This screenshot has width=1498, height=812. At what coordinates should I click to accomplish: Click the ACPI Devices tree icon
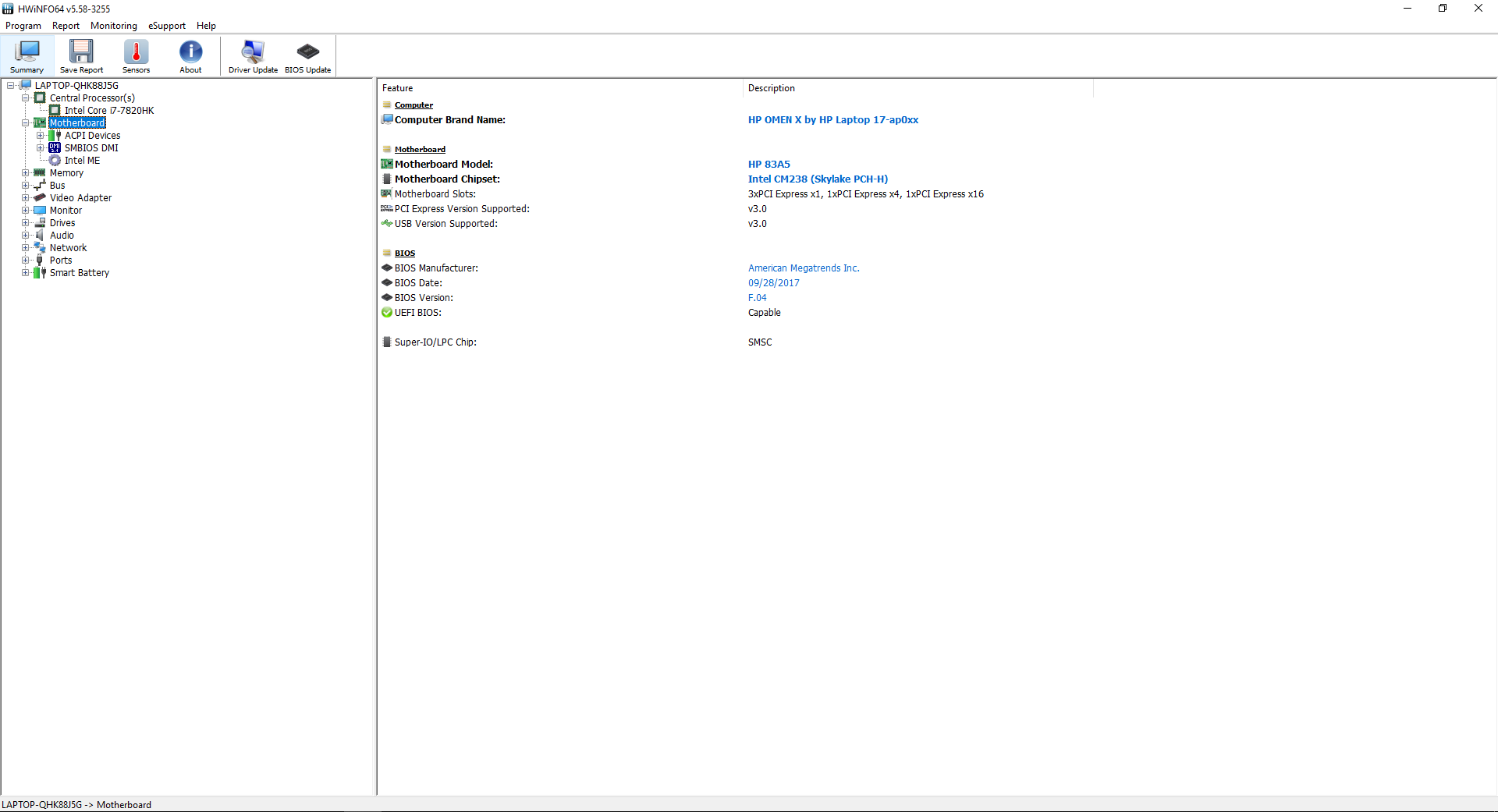[x=55, y=136]
